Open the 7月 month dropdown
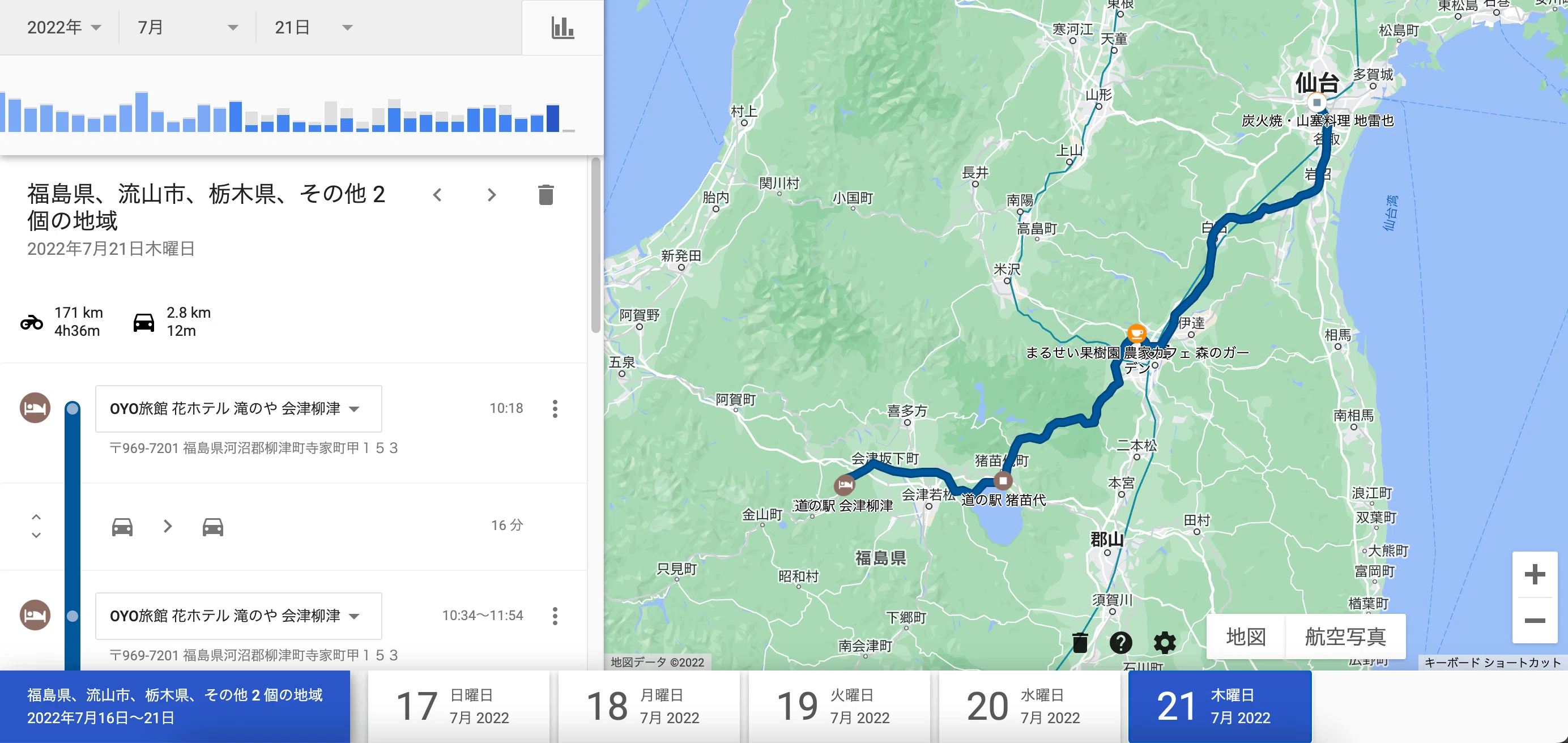The height and width of the screenshot is (743, 1568). coord(188,27)
